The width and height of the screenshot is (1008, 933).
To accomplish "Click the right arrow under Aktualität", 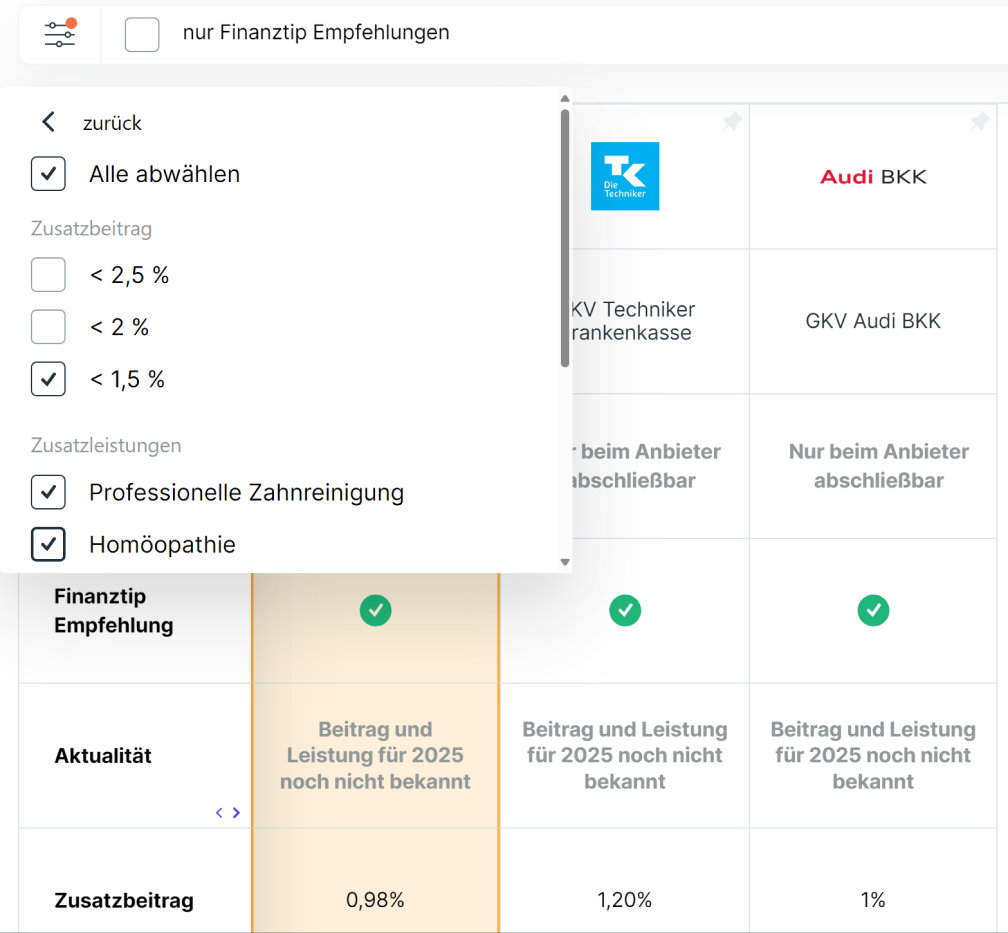I will coord(236,813).
